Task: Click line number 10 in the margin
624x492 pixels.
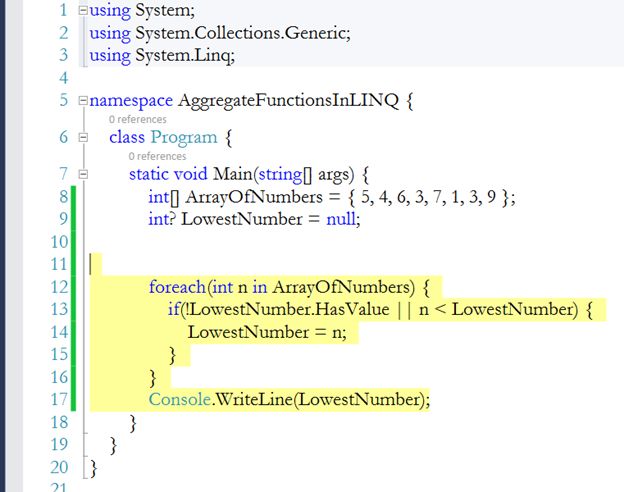Action: tap(60, 242)
